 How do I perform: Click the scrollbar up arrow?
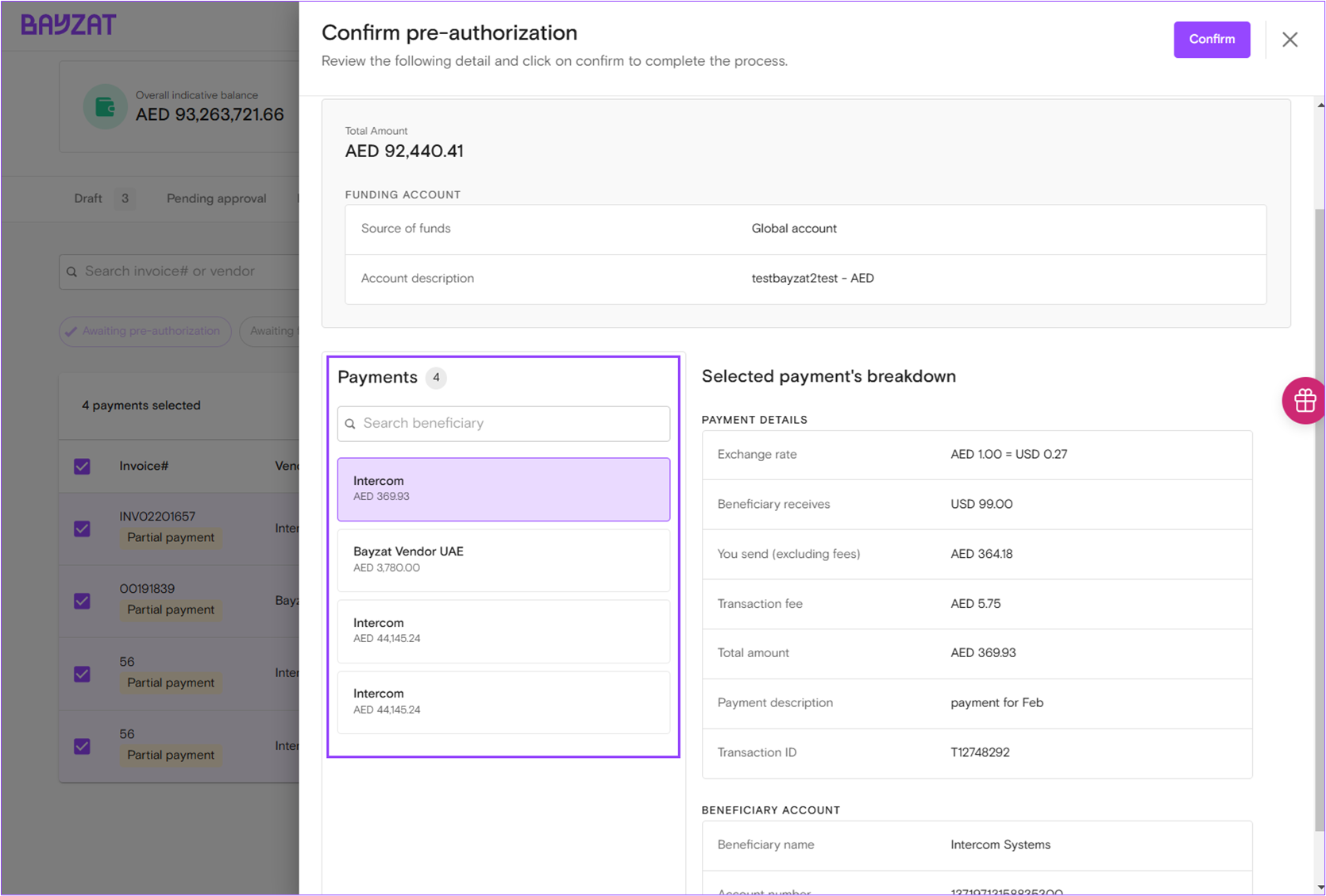point(1320,105)
